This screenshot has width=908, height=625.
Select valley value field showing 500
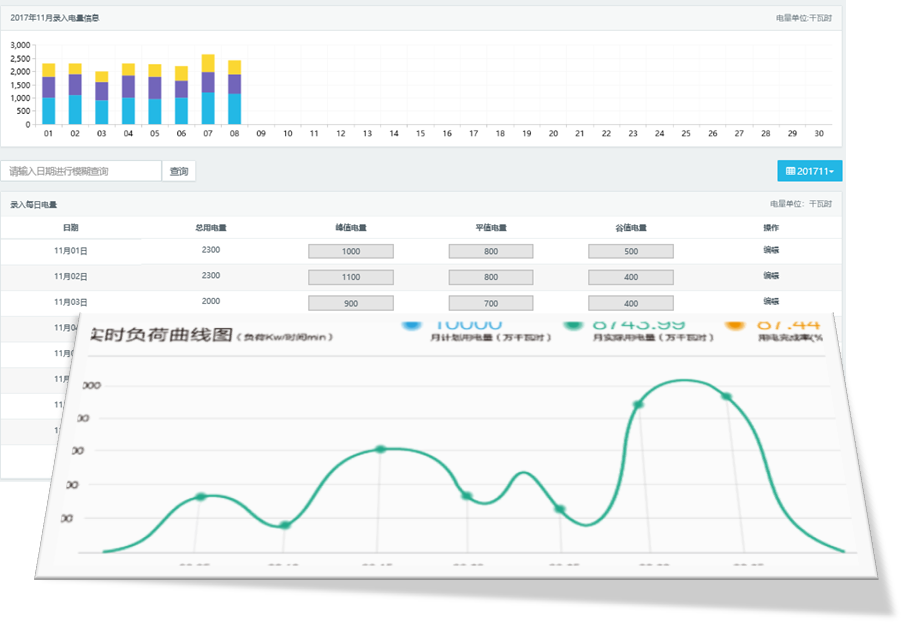click(x=630, y=252)
